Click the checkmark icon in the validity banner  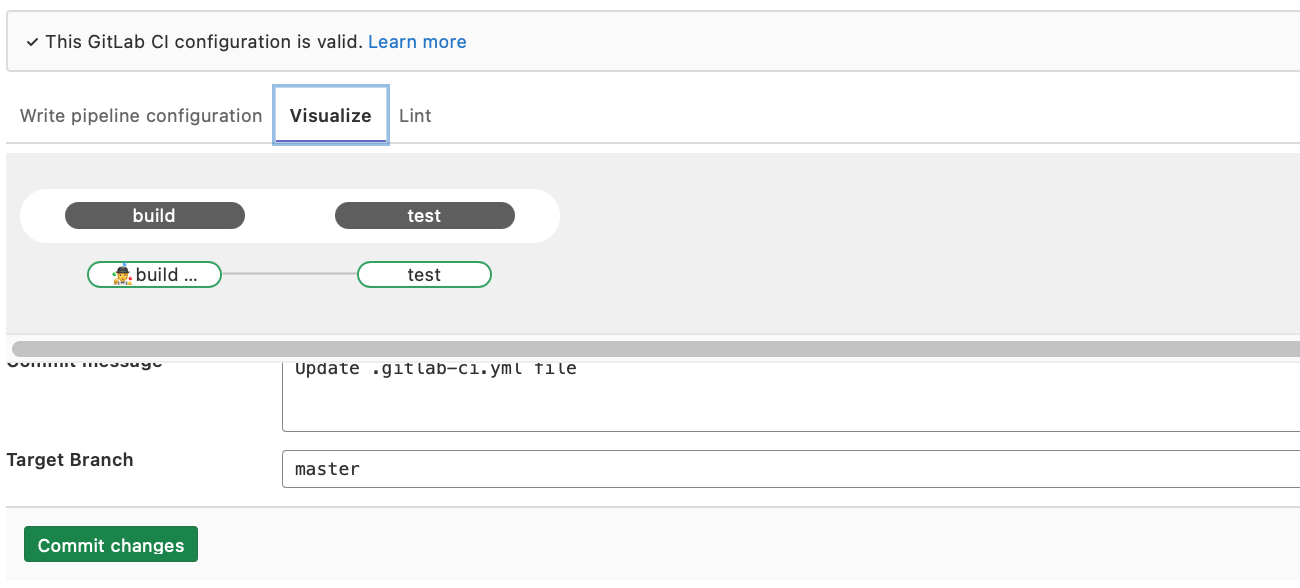point(33,42)
